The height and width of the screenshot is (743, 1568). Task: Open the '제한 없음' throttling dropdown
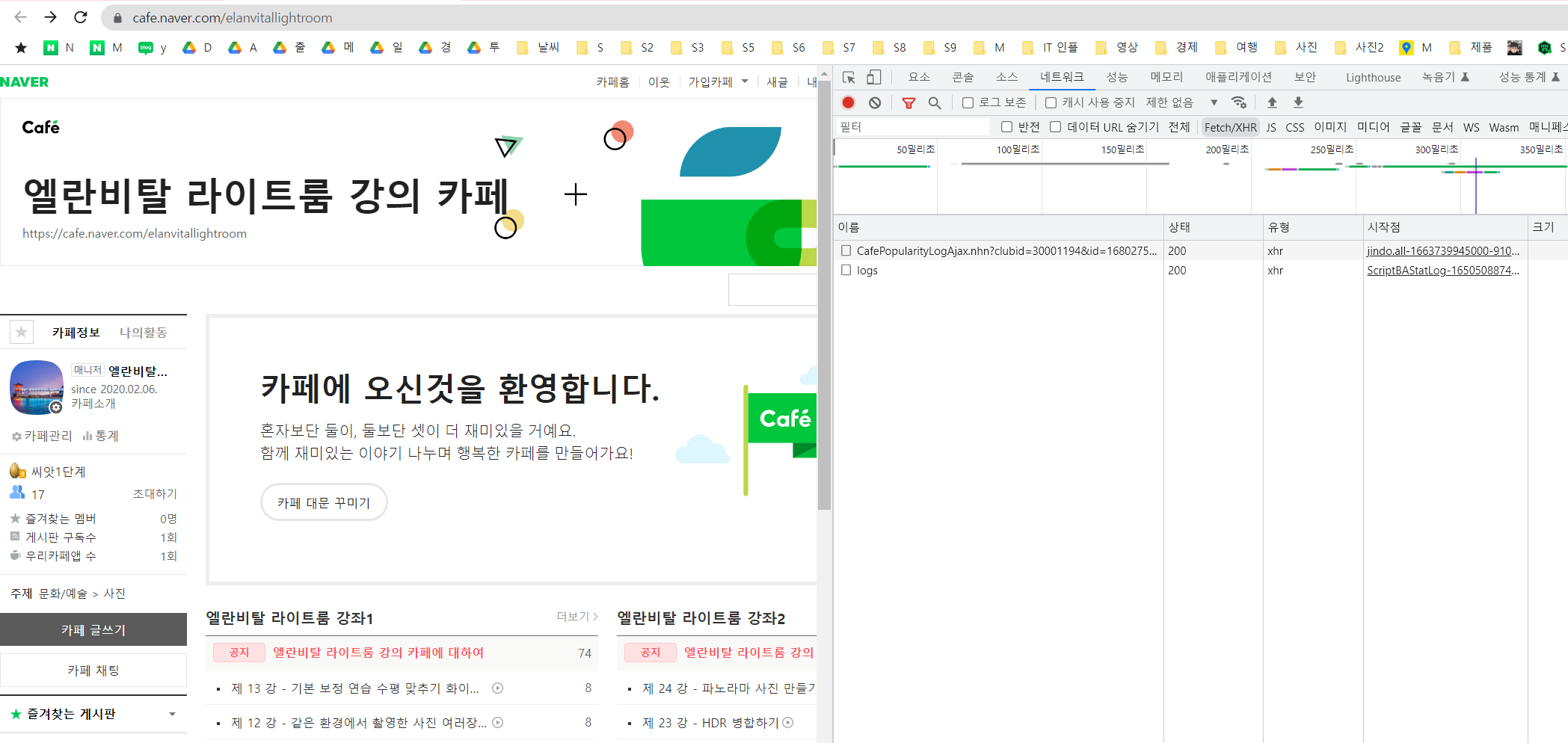1181,102
